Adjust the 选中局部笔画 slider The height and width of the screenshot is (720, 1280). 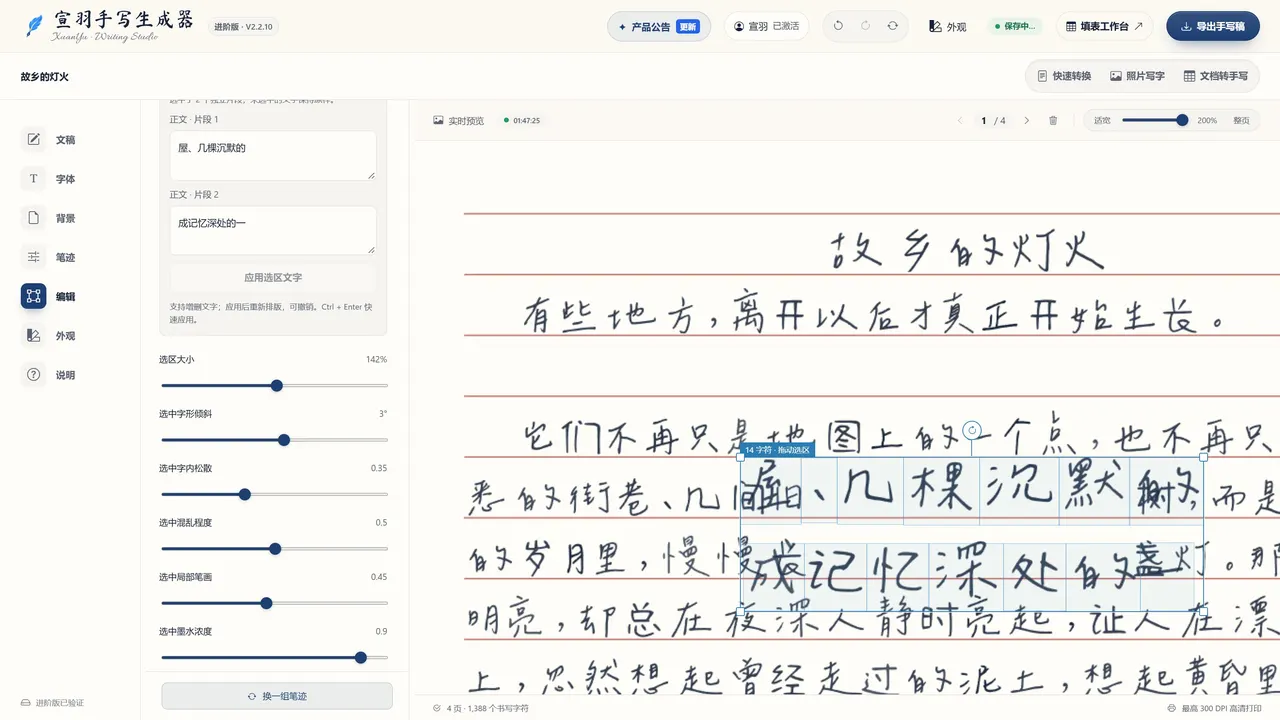(274, 603)
